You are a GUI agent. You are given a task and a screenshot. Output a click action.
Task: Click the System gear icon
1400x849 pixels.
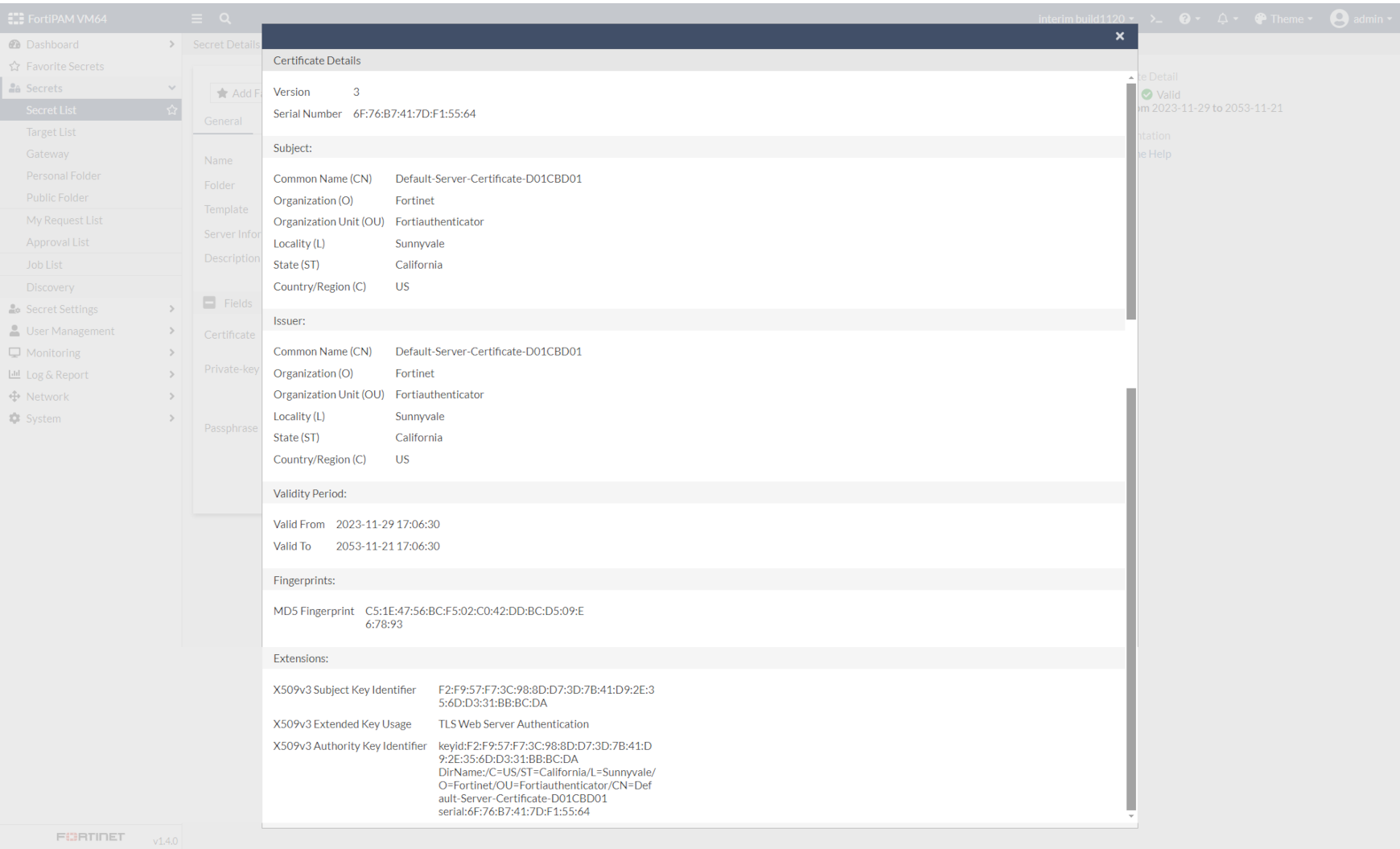pos(14,418)
